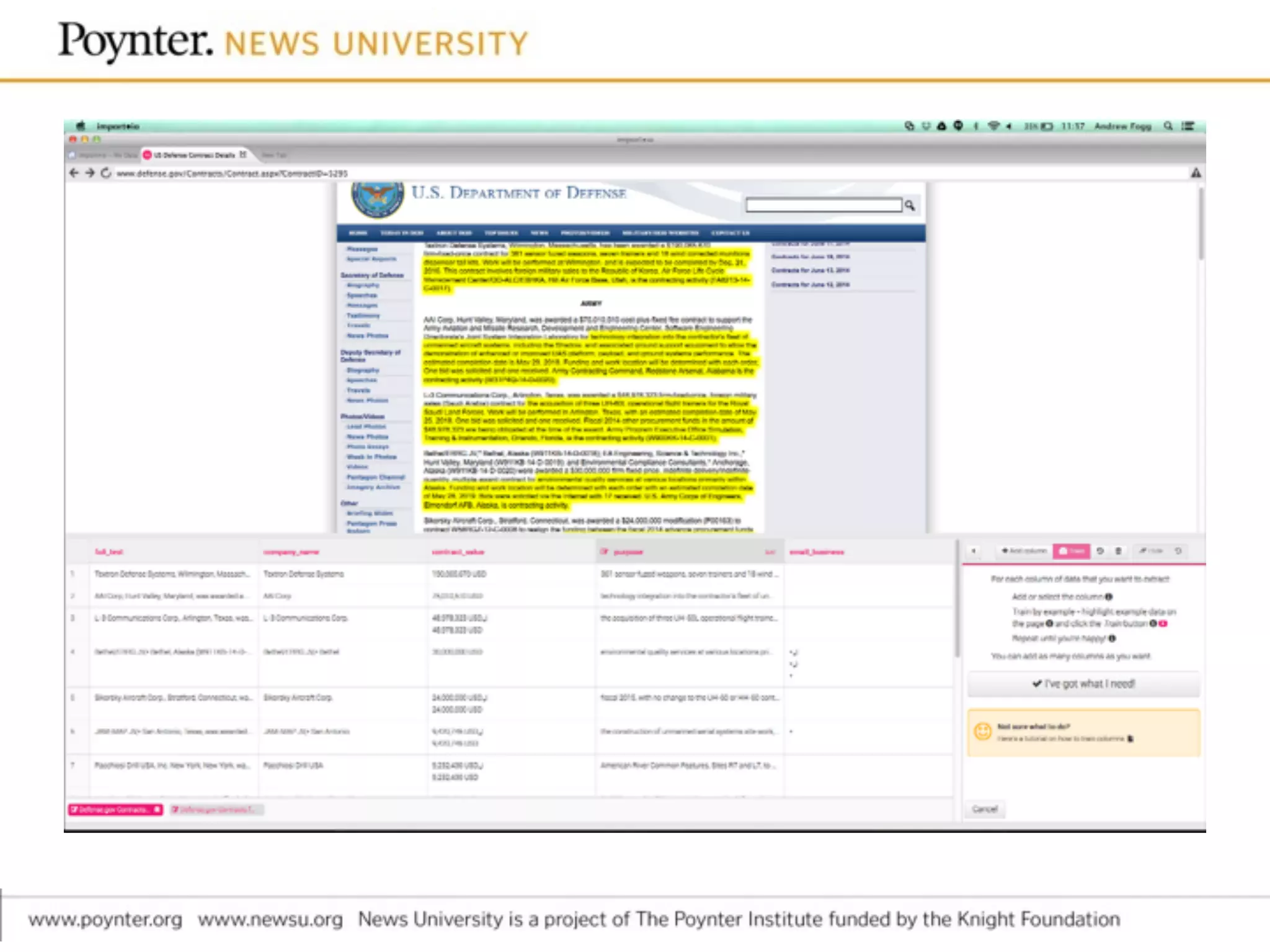Click the browser forward arrow
Image resolution: width=1270 pixels, height=952 pixels.
click(x=90, y=173)
